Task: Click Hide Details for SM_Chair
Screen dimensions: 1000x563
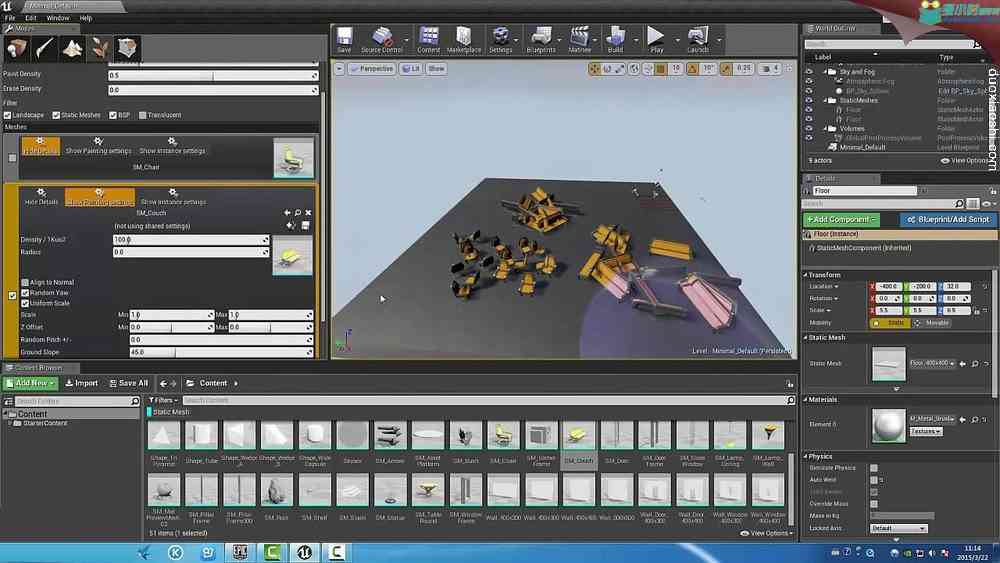Action: [40, 146]
